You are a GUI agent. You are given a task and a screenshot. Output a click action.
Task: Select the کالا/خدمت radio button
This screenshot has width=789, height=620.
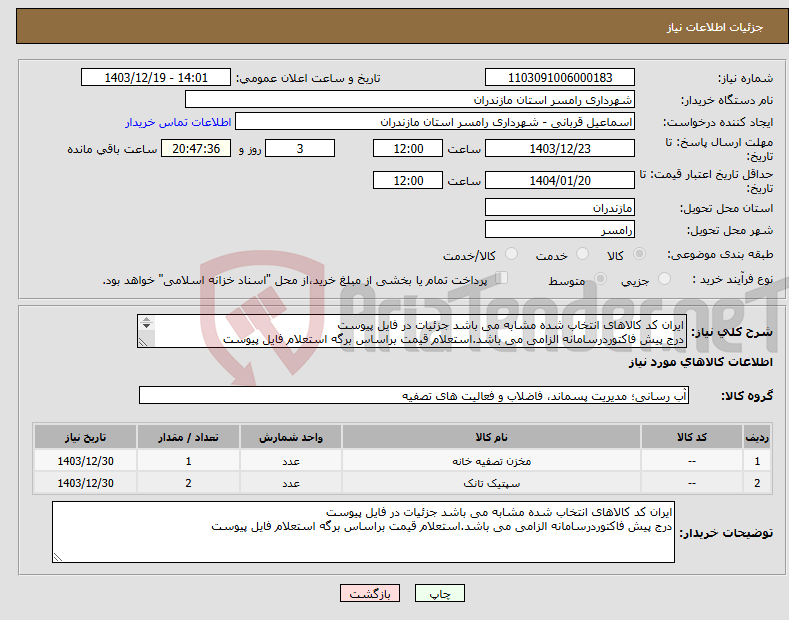click(x=511, y=254)
